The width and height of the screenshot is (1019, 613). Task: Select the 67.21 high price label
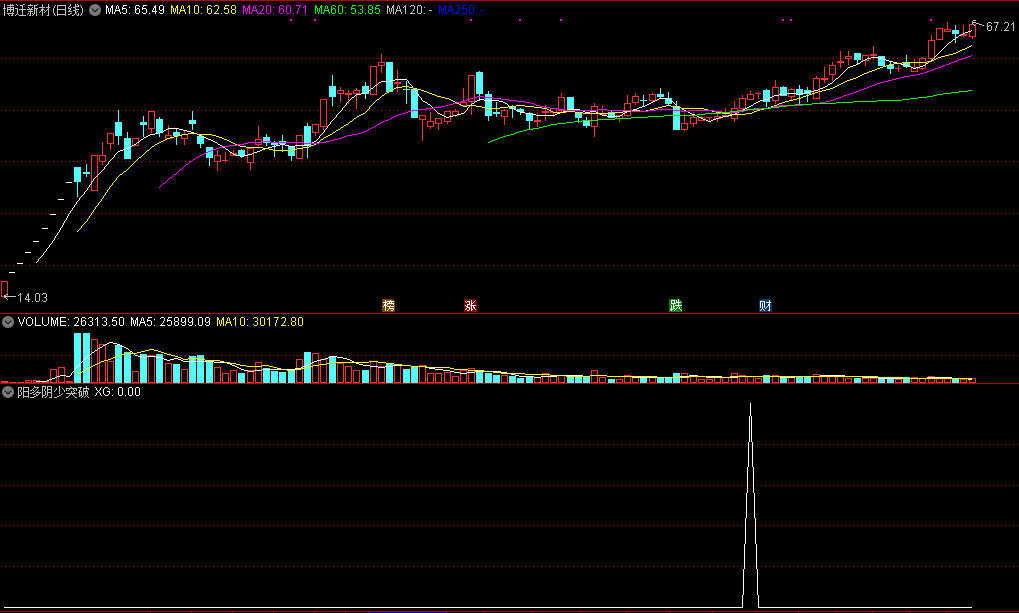click(1000, 27)
